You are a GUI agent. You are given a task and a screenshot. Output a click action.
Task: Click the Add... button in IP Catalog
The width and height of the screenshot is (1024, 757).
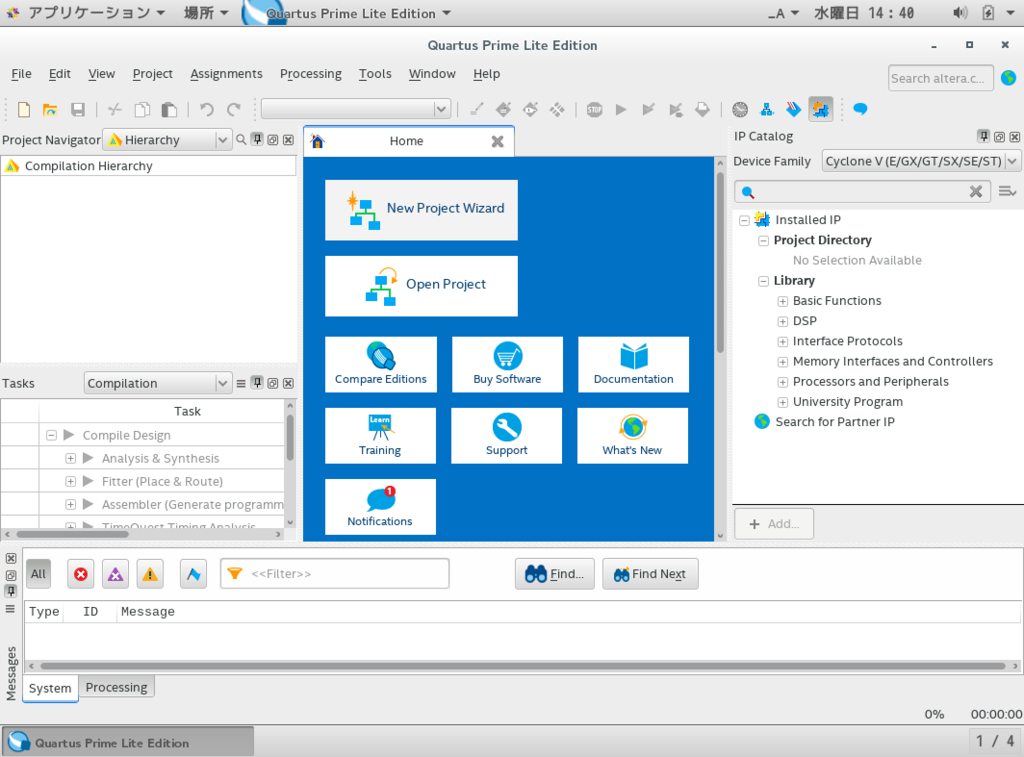point(774,524)
